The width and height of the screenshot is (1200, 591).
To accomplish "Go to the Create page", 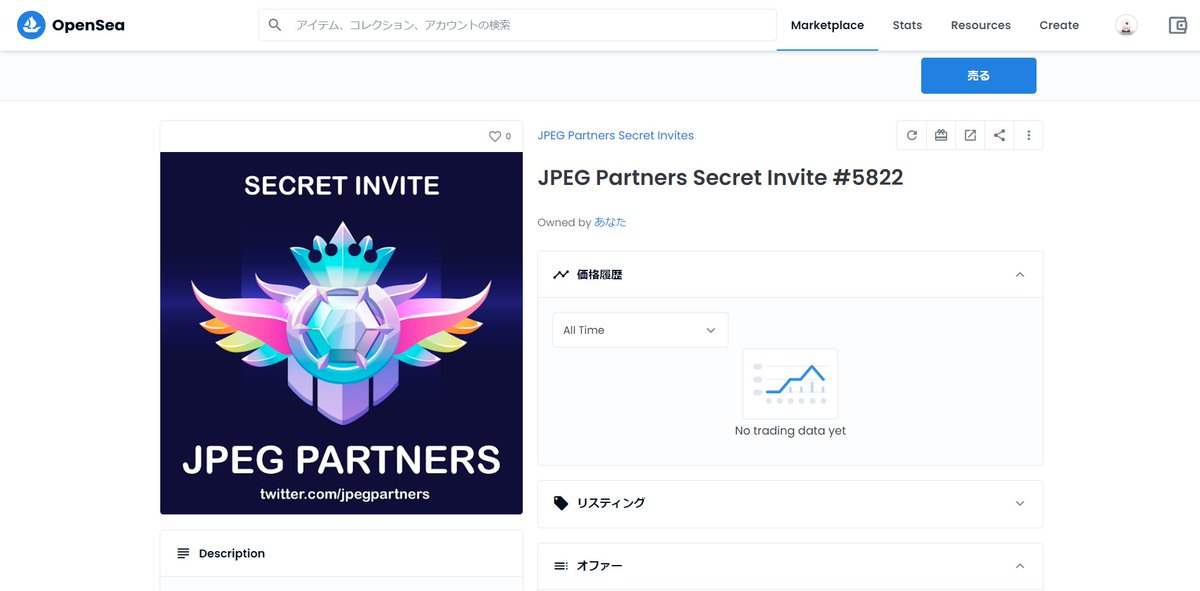I will click(x=1059, y=26).
